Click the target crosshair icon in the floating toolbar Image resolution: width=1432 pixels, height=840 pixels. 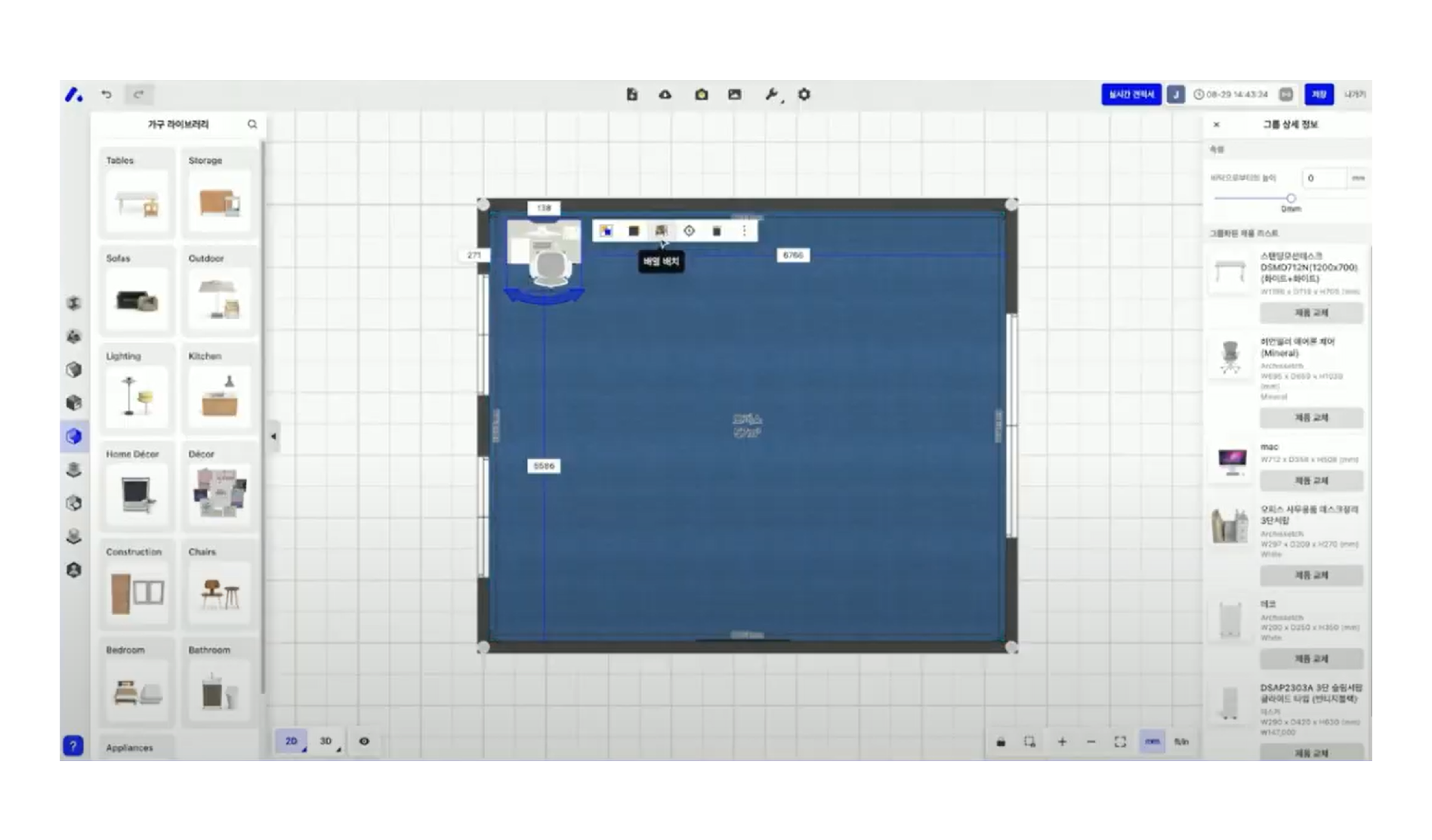pos(689,231)
